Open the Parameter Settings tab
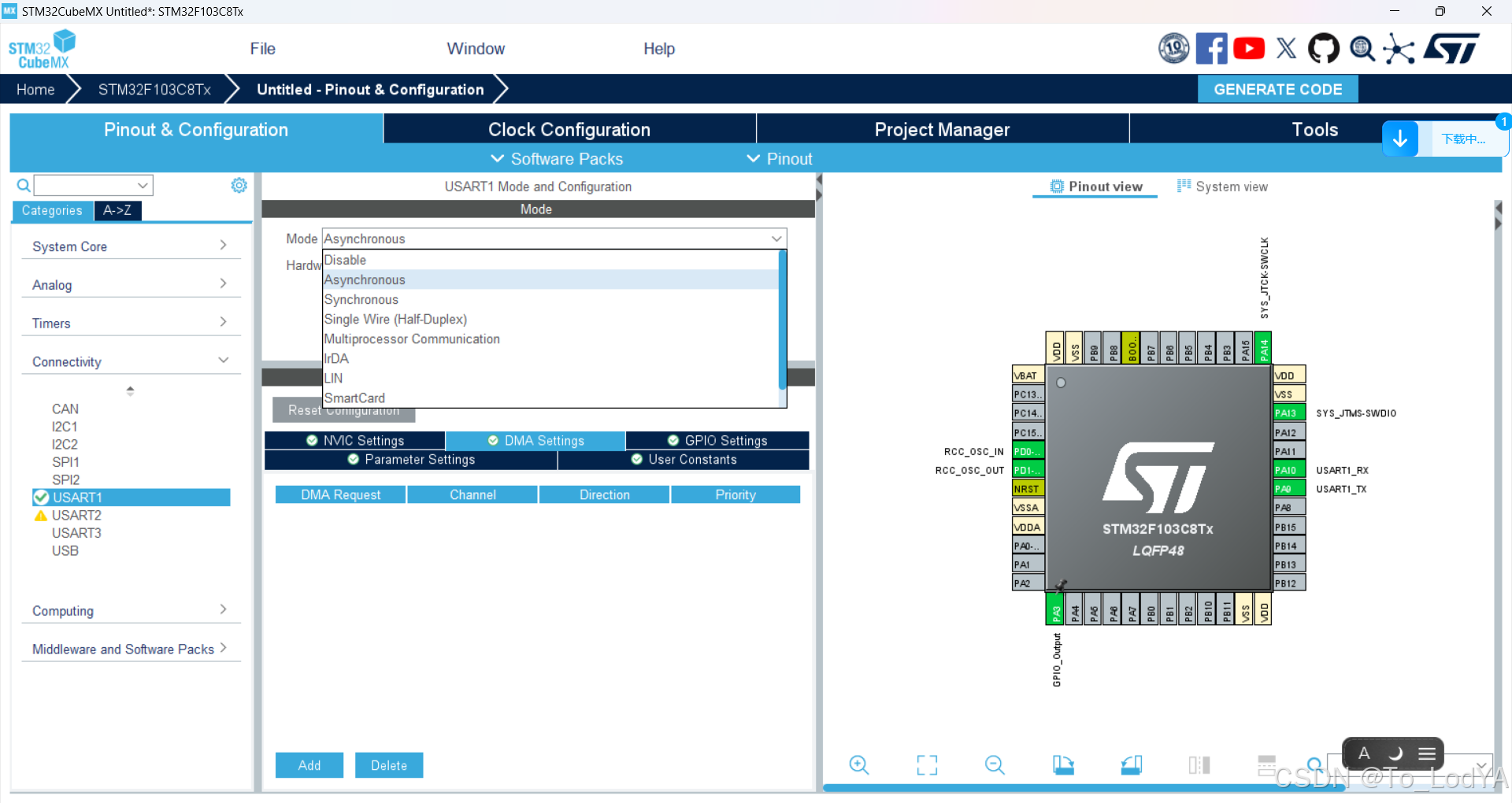1512x803 pixels. click(411, 460)
